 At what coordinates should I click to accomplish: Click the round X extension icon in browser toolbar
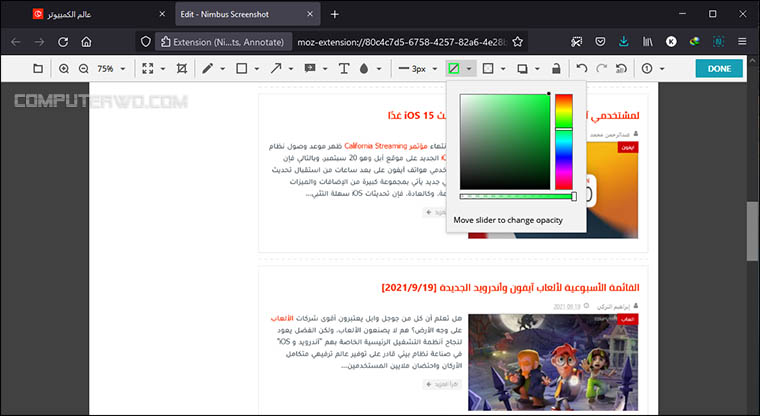pyautogui.click(x=671, y=42)
